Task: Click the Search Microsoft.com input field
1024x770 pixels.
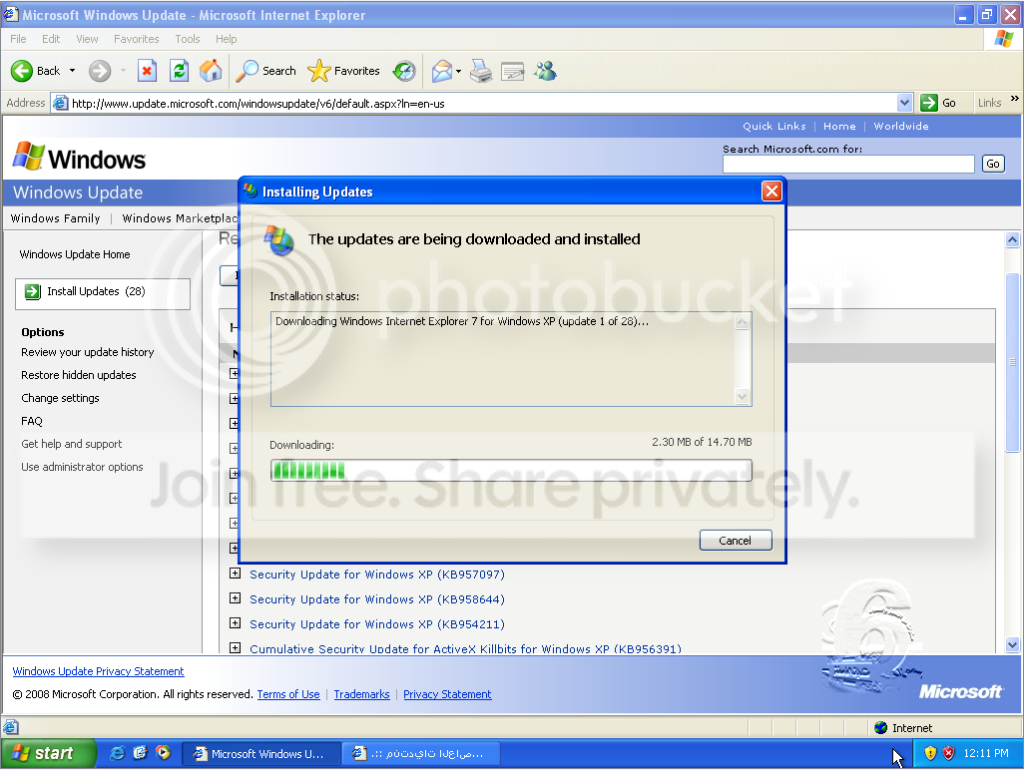Action: (x=848, y=164)
